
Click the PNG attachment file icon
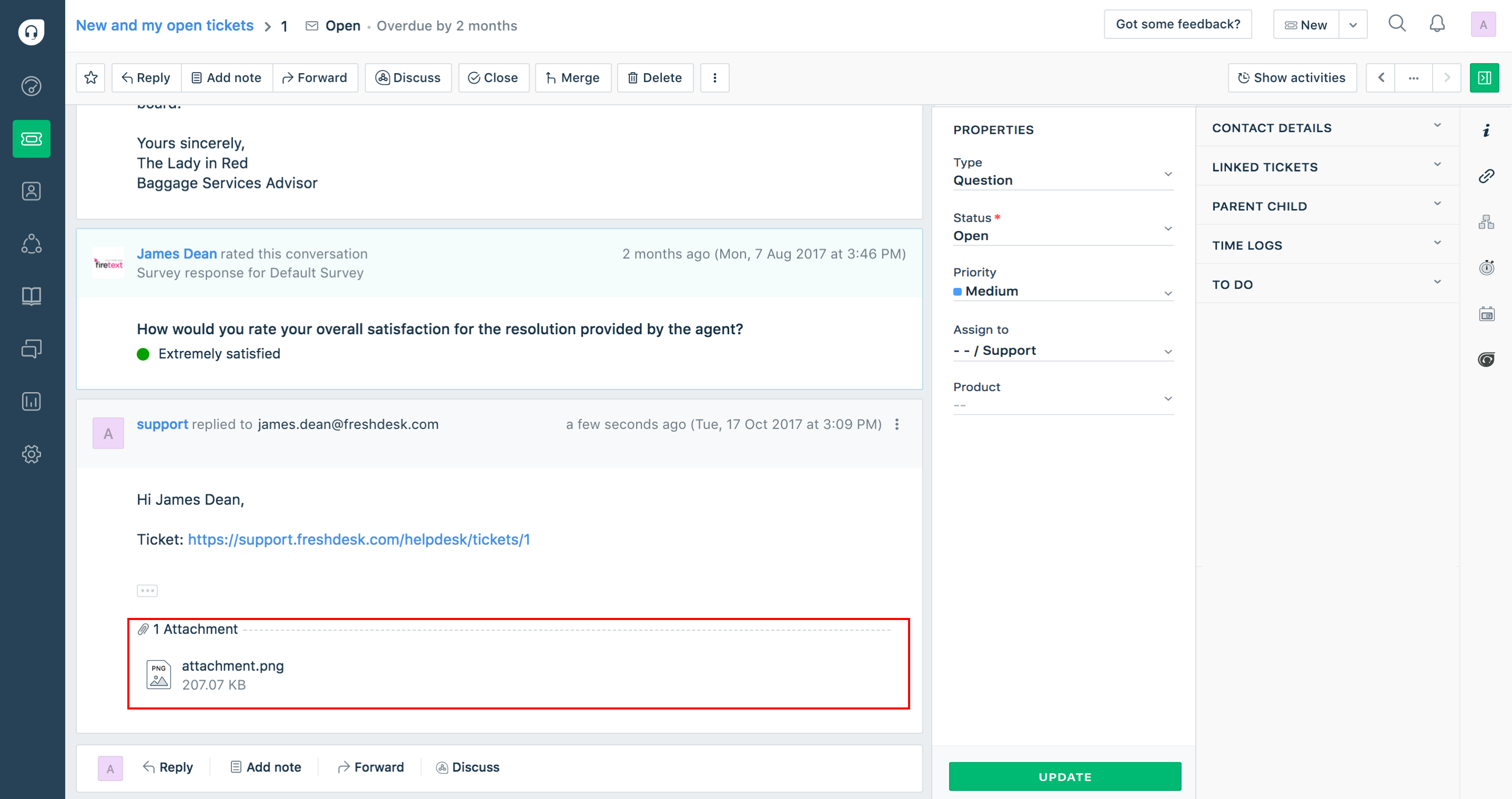point(158,675)
